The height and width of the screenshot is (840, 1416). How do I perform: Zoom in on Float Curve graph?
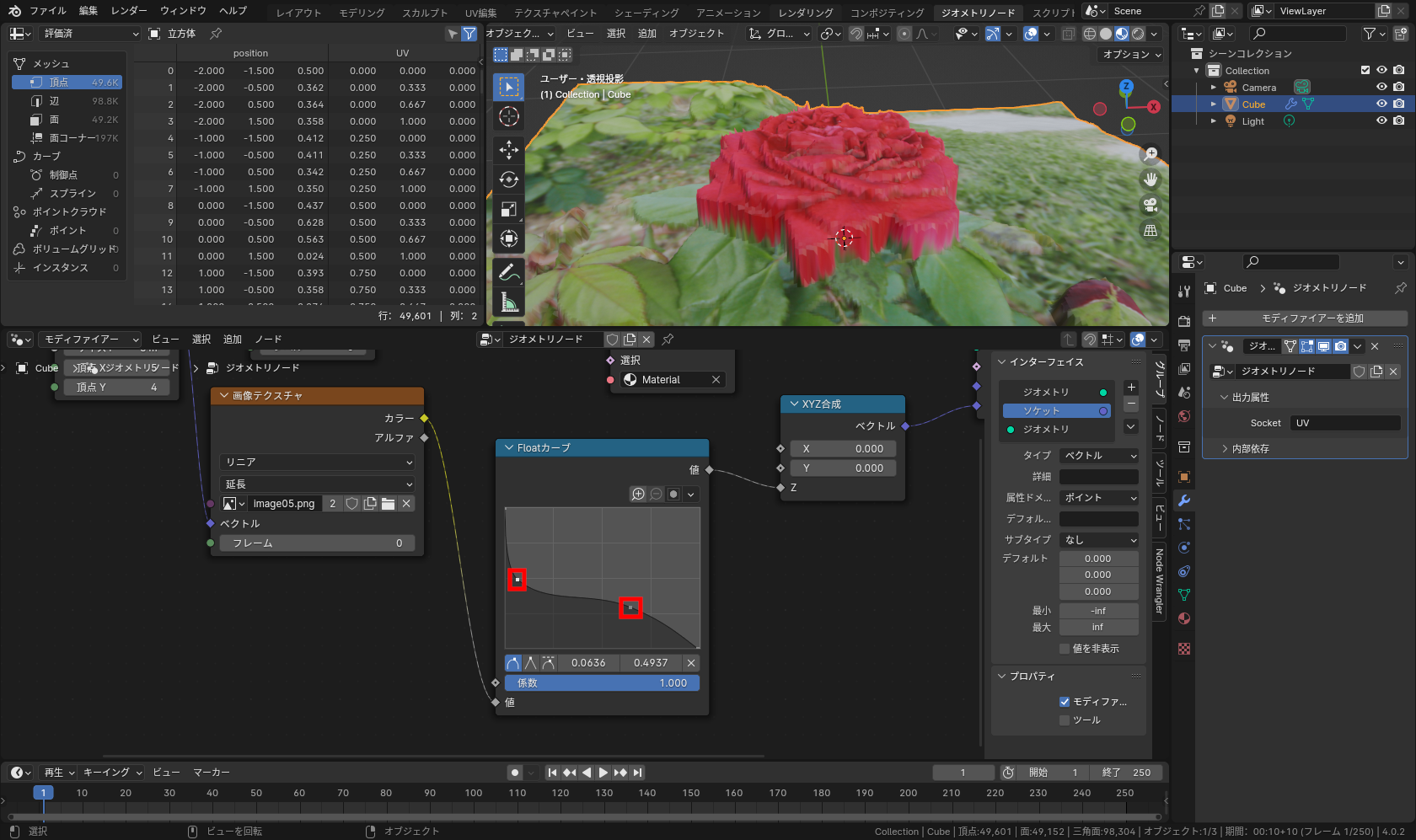click(x=638, y=495)
